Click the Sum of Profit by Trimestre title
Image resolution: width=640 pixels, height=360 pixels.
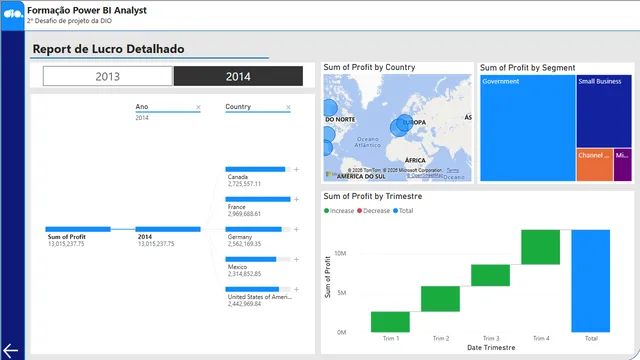(x=373, y=196)
